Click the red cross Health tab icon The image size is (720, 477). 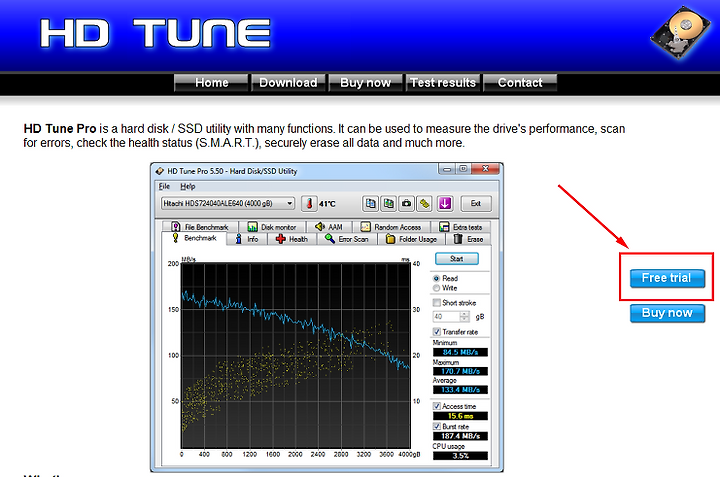(281, 239)
